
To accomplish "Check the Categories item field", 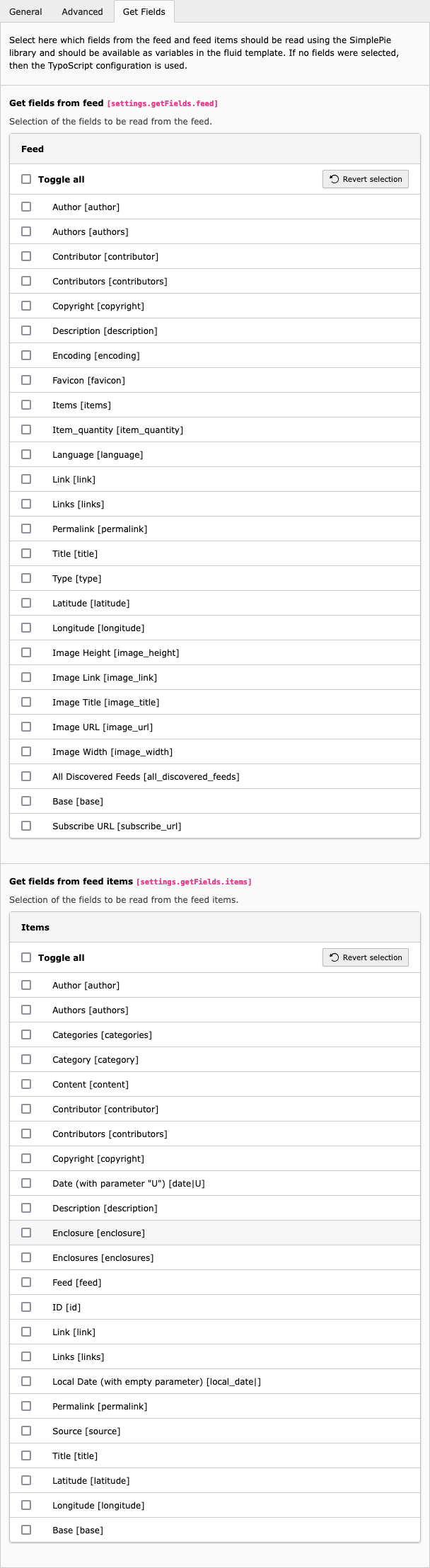I will 27,1034.
